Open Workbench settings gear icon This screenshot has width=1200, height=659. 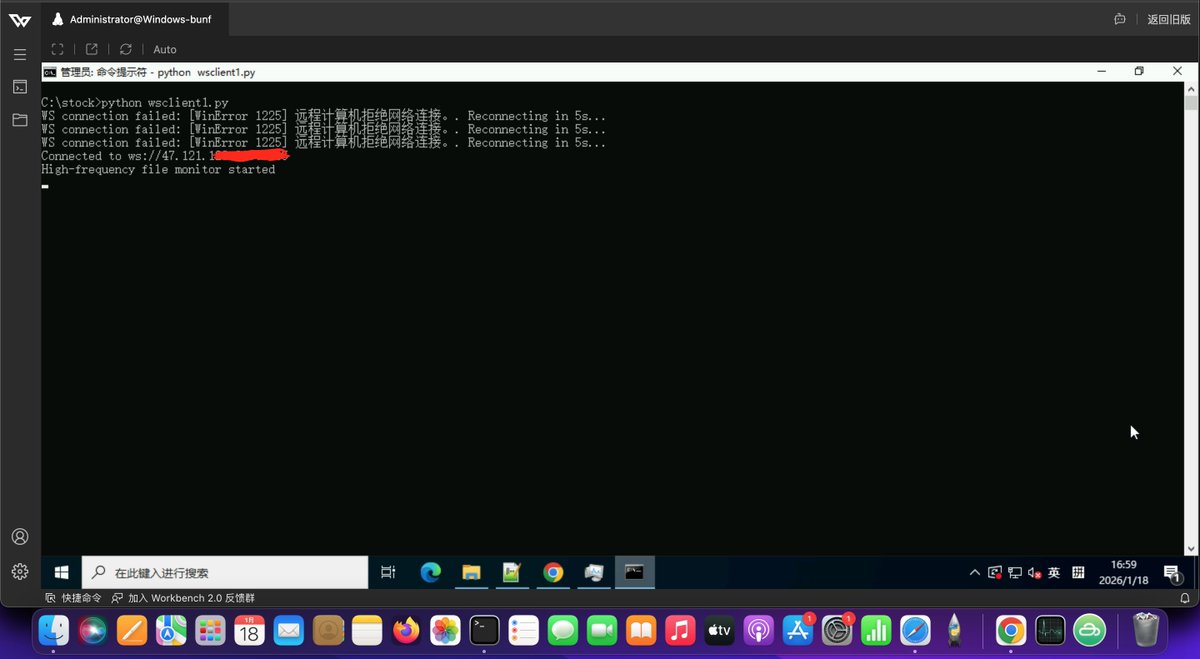coord(20,571)
